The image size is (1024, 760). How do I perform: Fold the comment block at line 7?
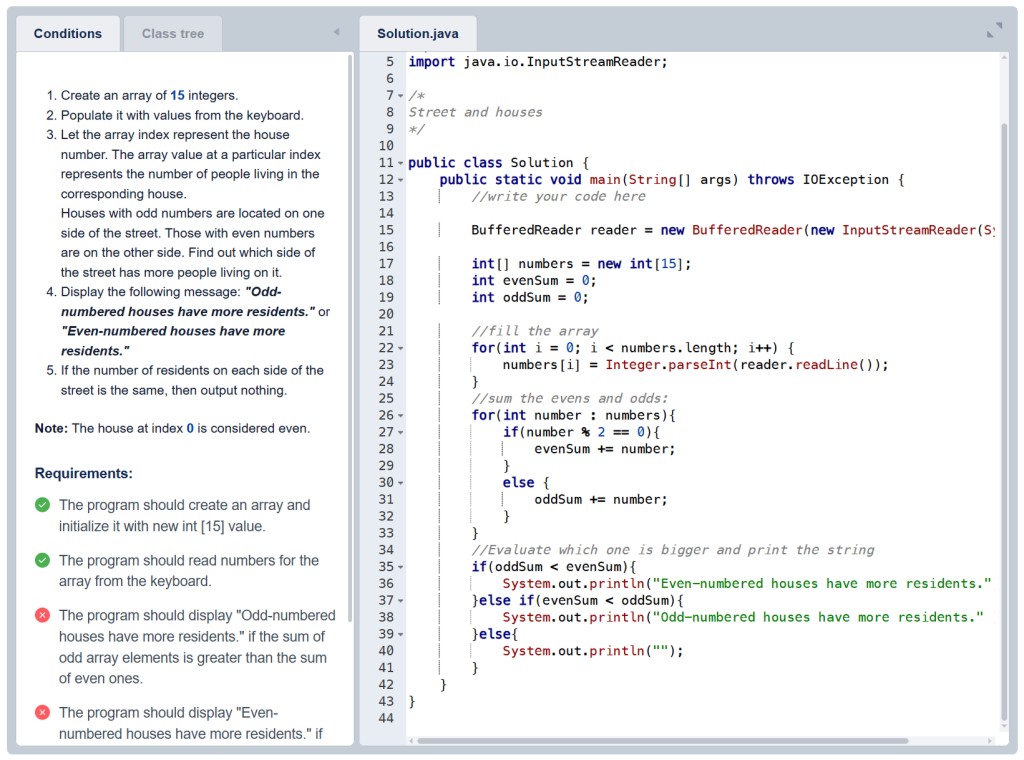coord(400,96)
